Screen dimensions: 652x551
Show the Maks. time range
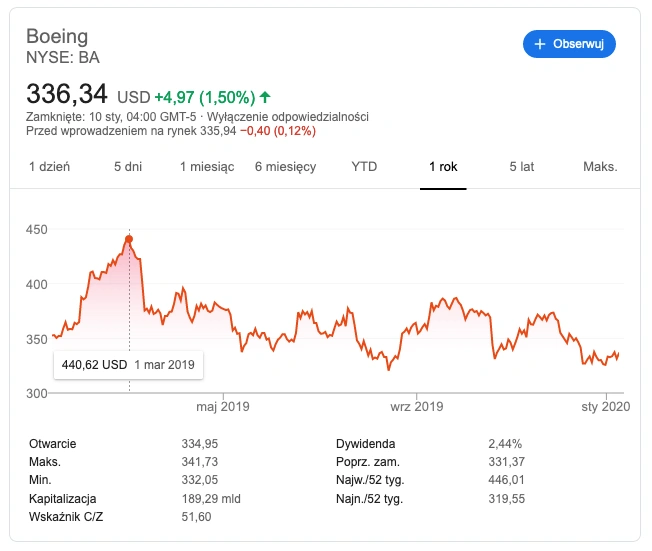click(x=600, y=167)
